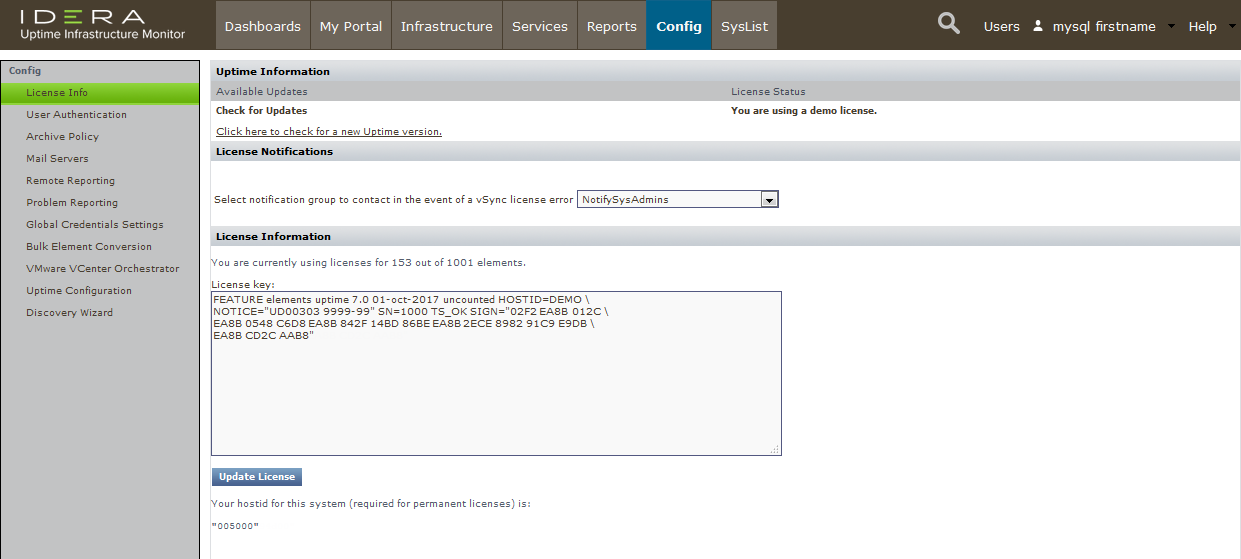Click the Available Updates column heading
The image size is (1241, 559).
[x=262, y=92]
